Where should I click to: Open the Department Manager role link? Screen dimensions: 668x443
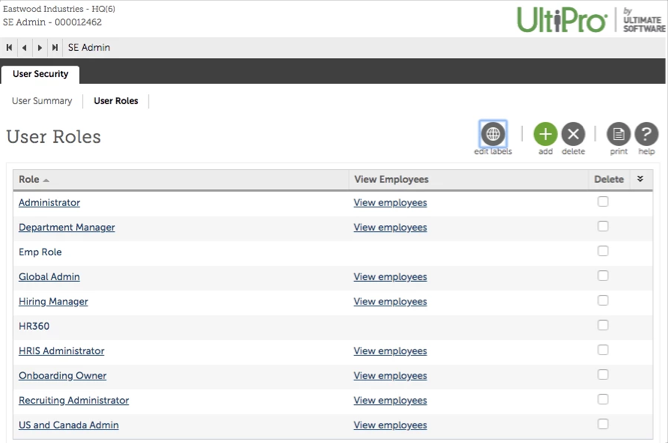(x=67, y=227)
